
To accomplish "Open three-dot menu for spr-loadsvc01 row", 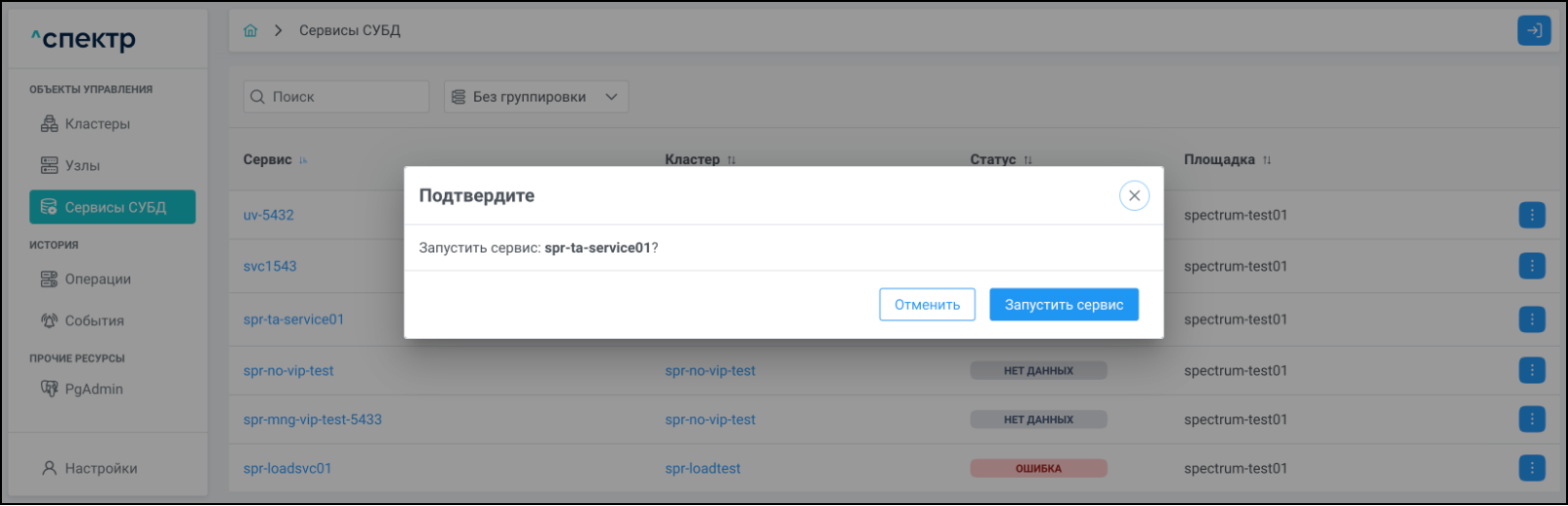I will tap(1532, 468).
